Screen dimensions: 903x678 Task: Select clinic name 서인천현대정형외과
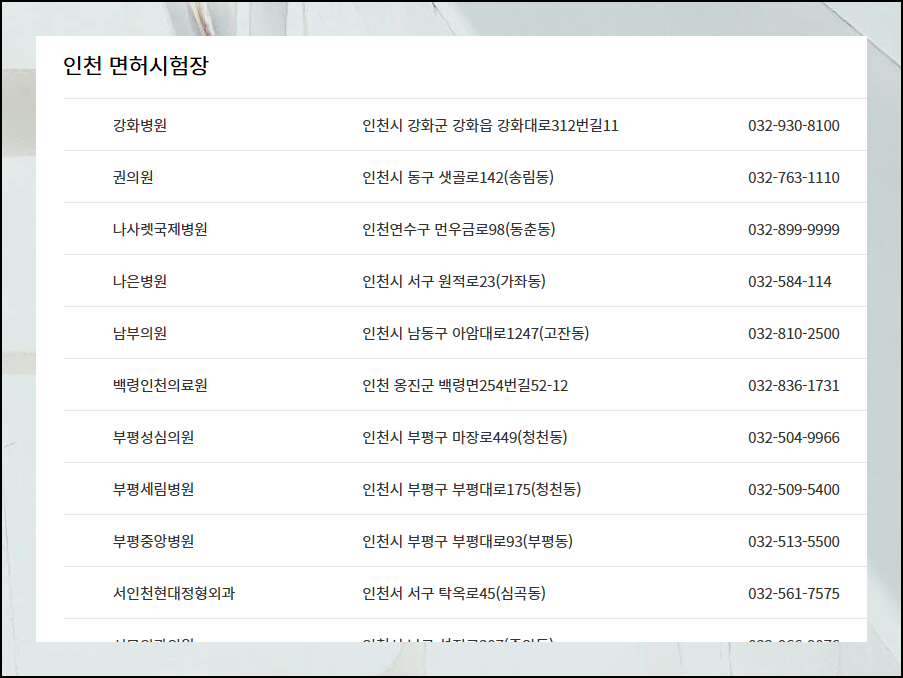[x=174, y=593]
